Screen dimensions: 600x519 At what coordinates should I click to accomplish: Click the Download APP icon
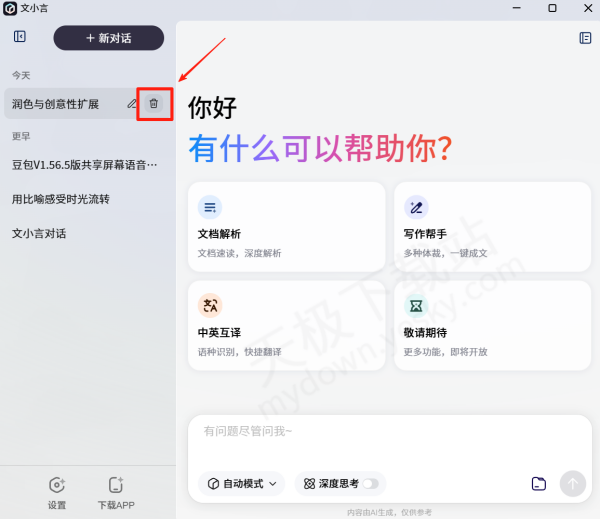click(x=116, y=485)
